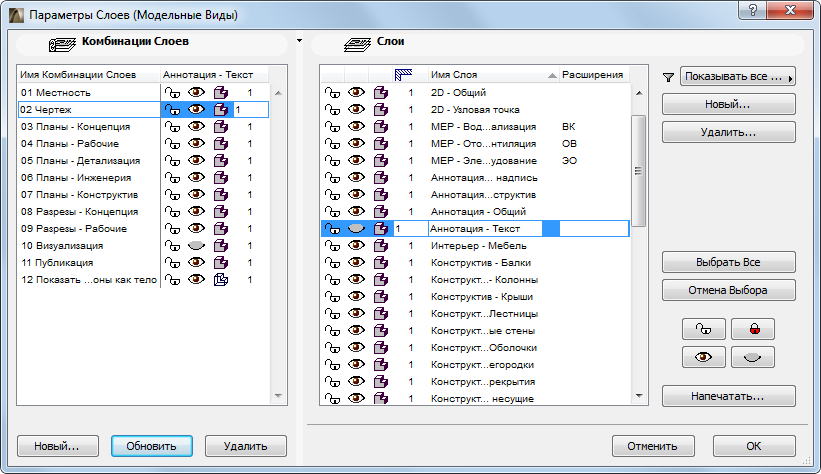This screenshot has height=474, width=821.
Task: Hide the 2D - Общий layer via eye
Action: pos(356,93)
